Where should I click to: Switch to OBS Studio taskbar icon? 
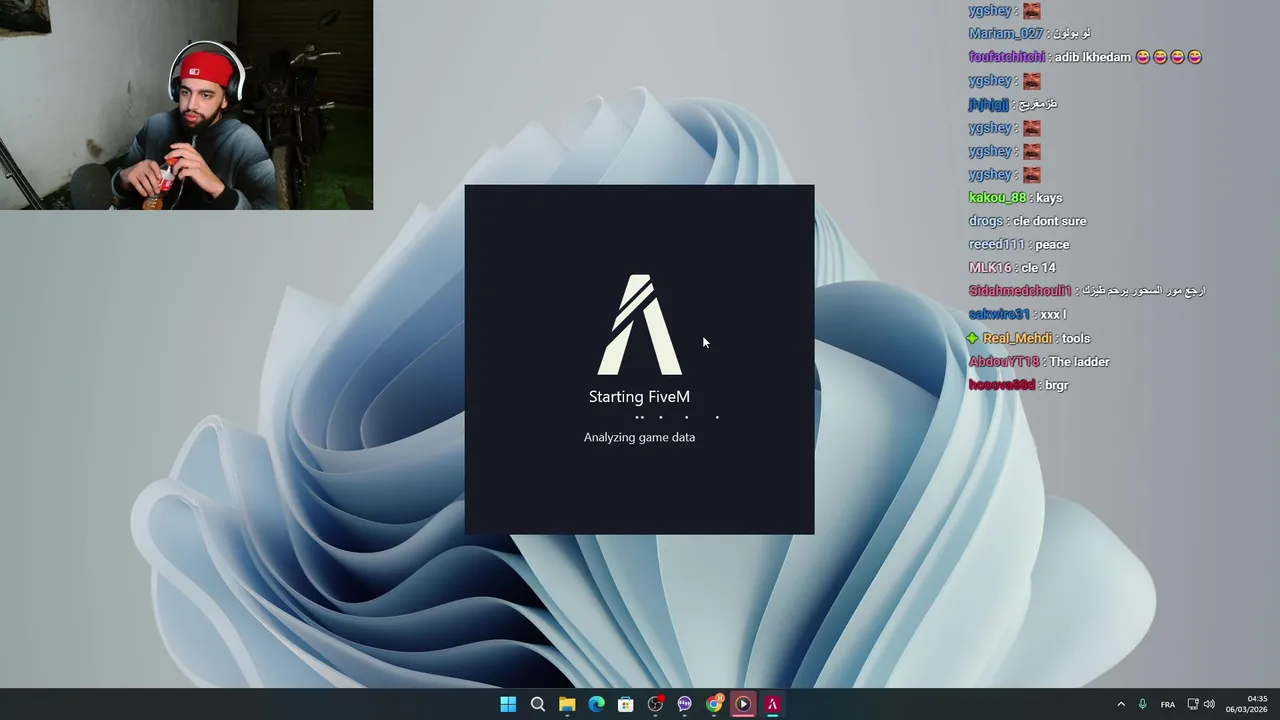pyautogui.click(x=655, y=704)
